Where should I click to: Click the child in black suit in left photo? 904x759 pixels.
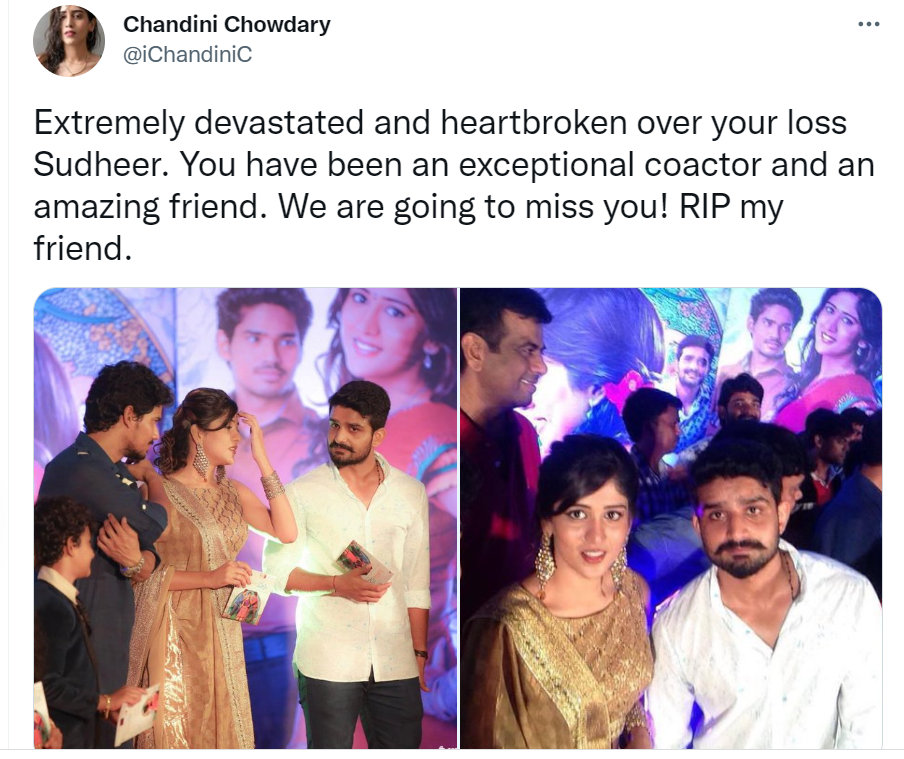coord(65,623)
